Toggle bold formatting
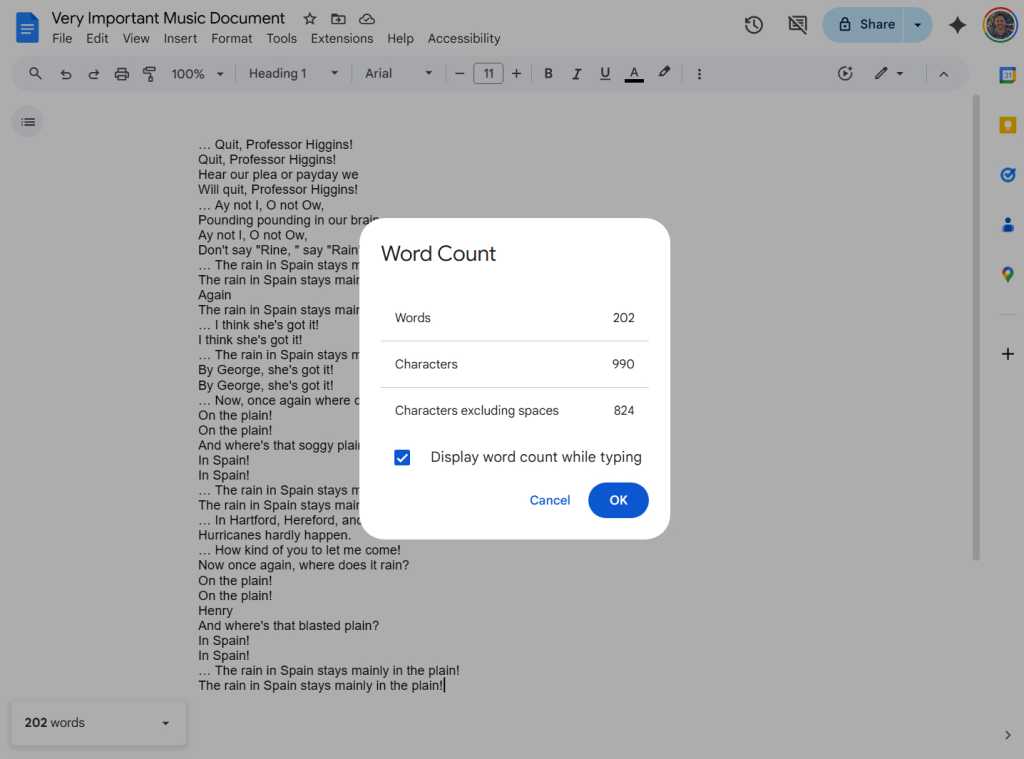This screenshot has height=759, width=1024. coord(548,74)
